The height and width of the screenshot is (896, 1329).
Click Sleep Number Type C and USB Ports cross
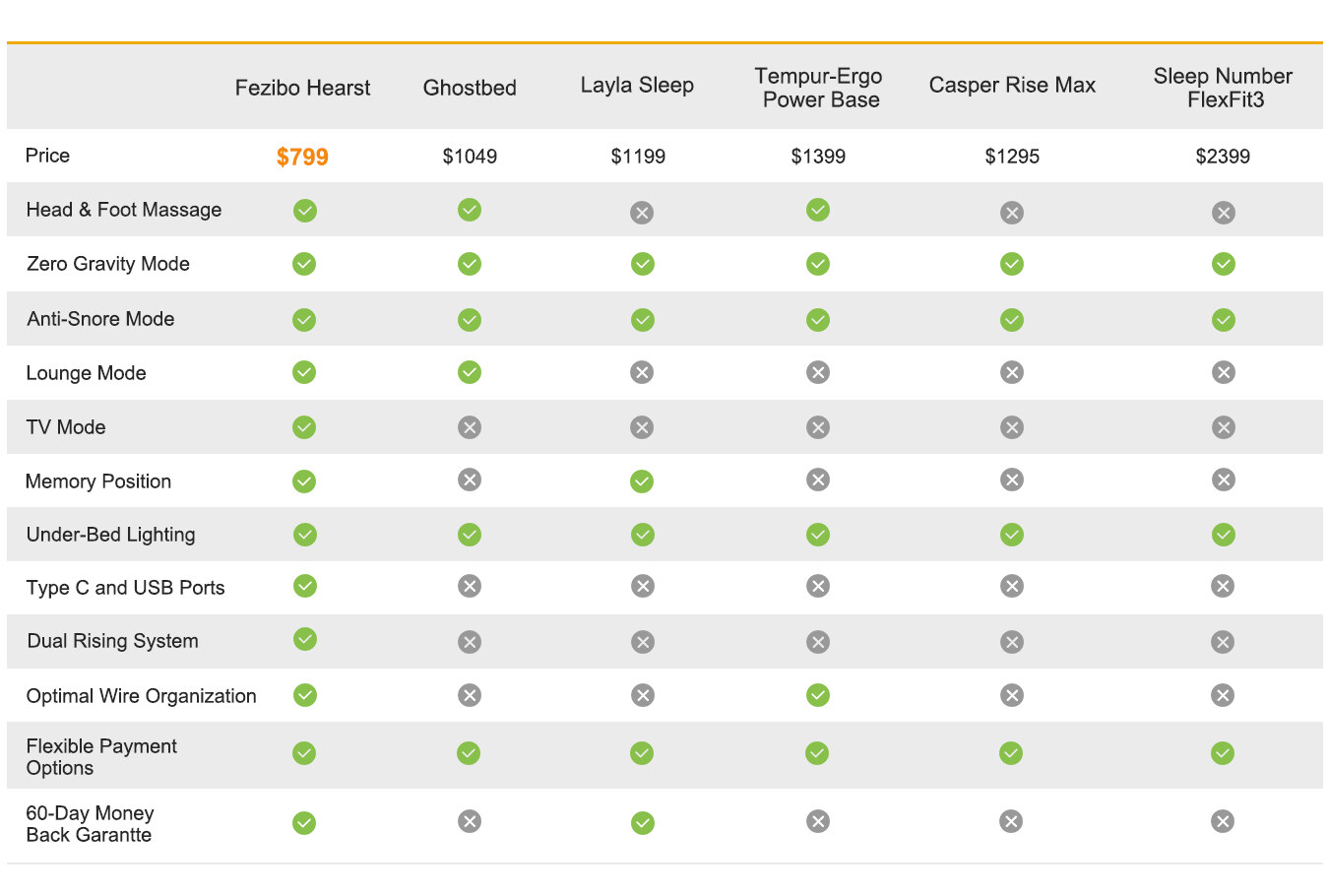tap(1223, 587)
